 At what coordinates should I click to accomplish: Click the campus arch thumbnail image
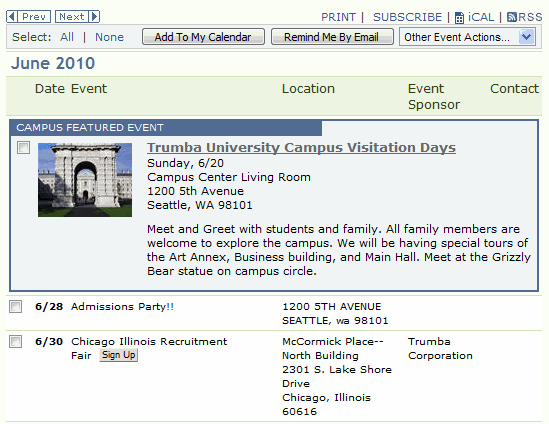click(85, 180)
